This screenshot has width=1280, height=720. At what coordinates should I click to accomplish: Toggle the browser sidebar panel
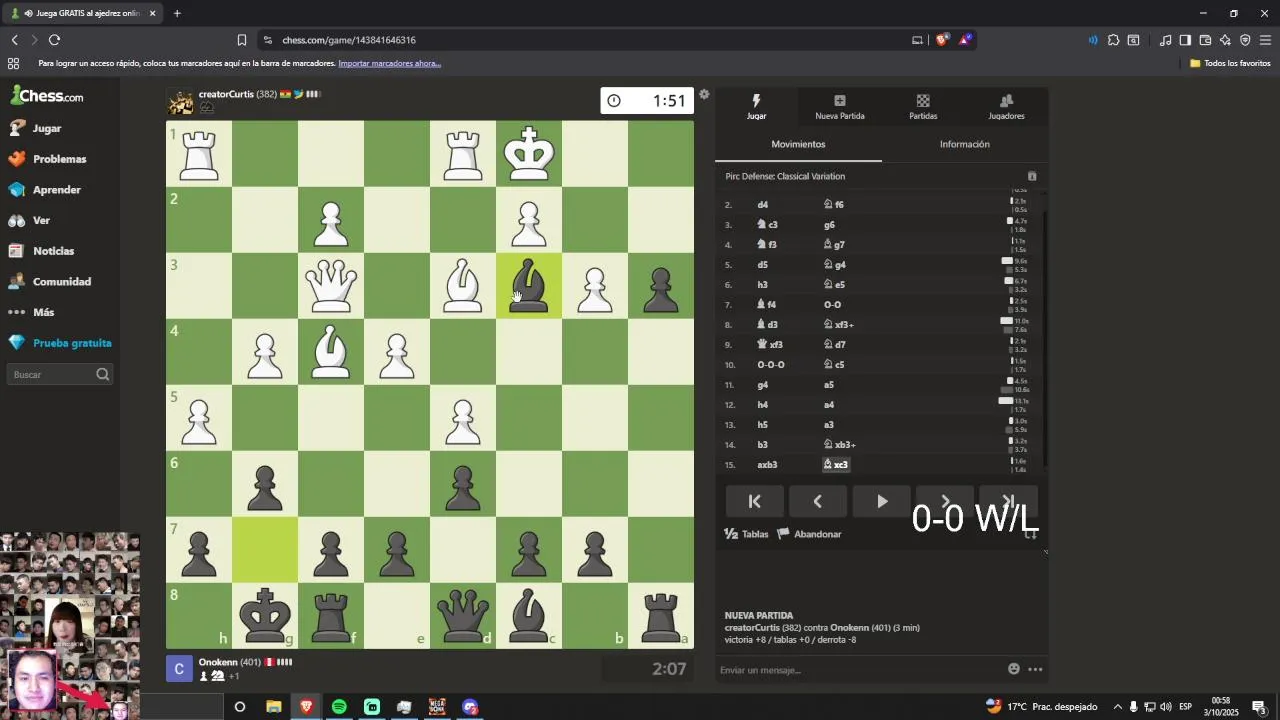point(1185,40)
